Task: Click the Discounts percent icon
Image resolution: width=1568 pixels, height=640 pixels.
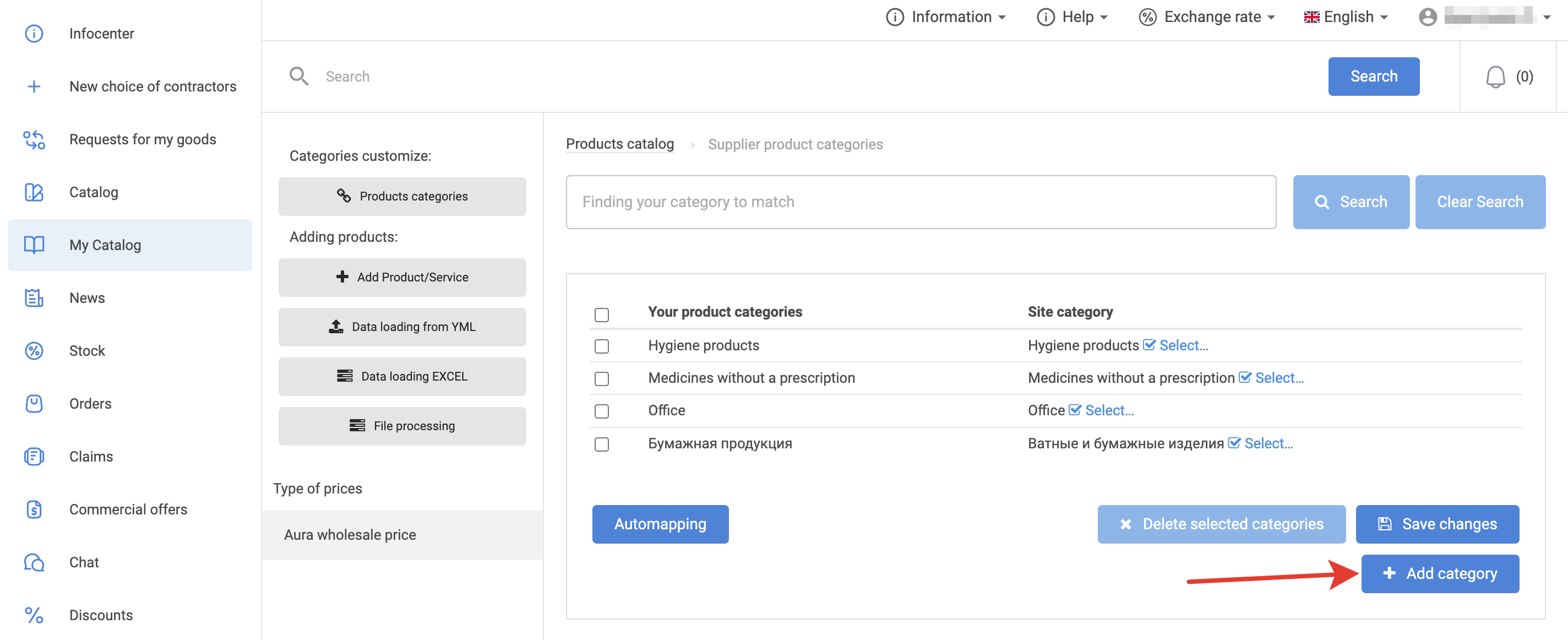Action: pos(34,615)
